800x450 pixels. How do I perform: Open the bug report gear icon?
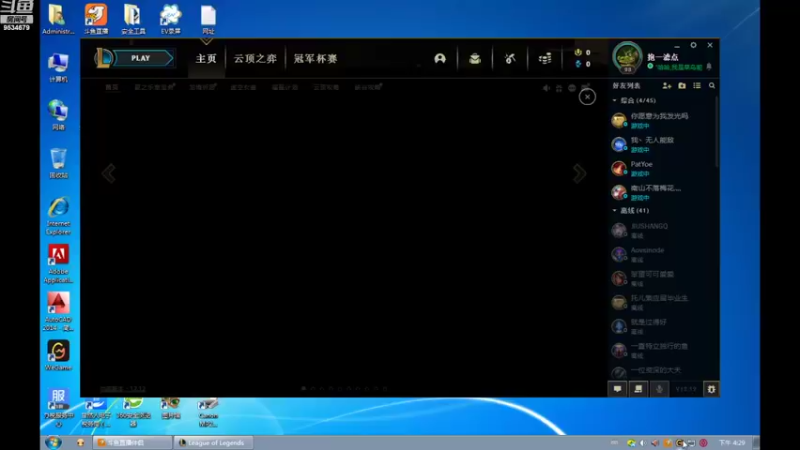(711, 389)
